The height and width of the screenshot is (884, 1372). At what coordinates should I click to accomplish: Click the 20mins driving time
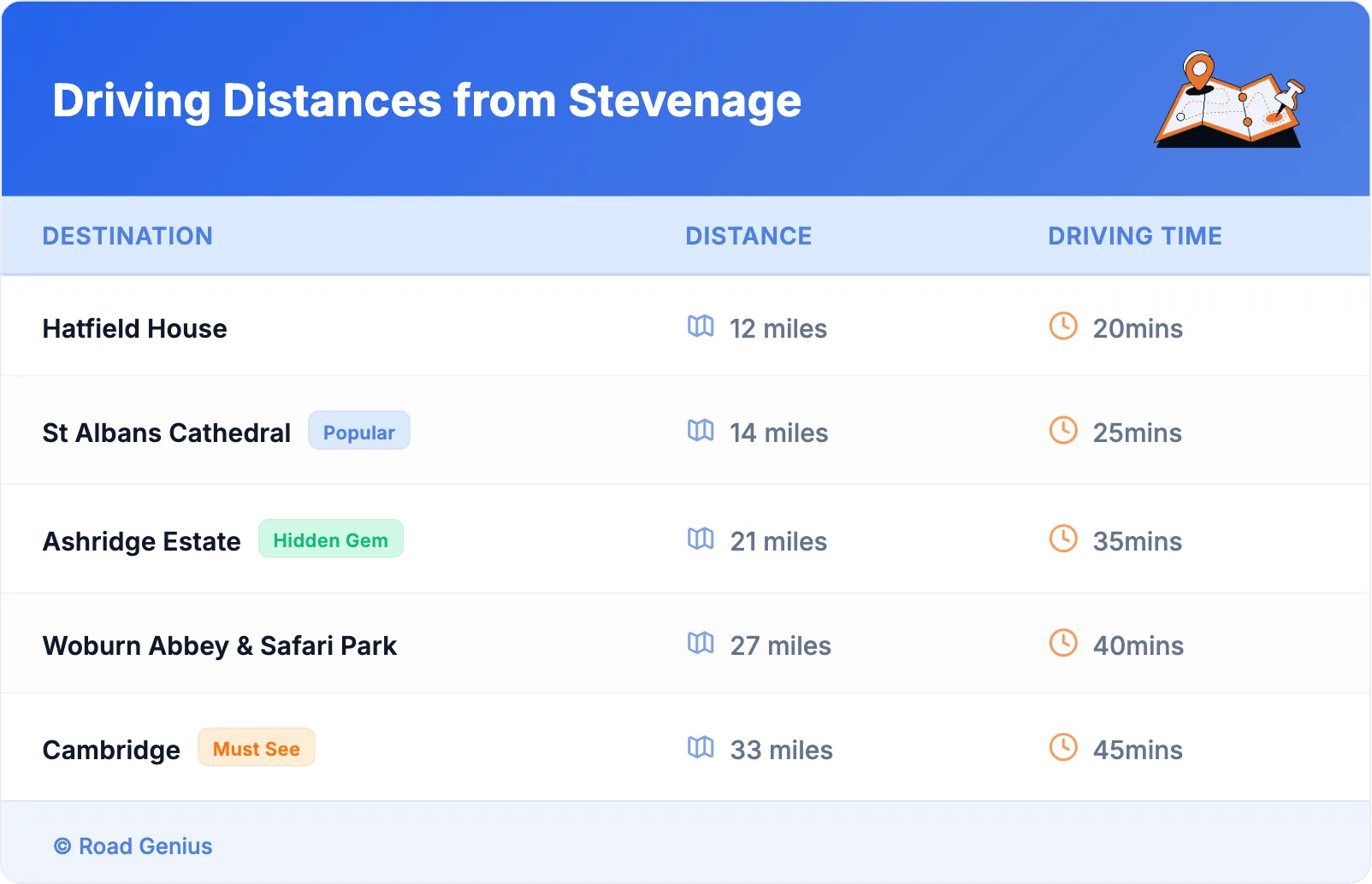pos(1138,328)
